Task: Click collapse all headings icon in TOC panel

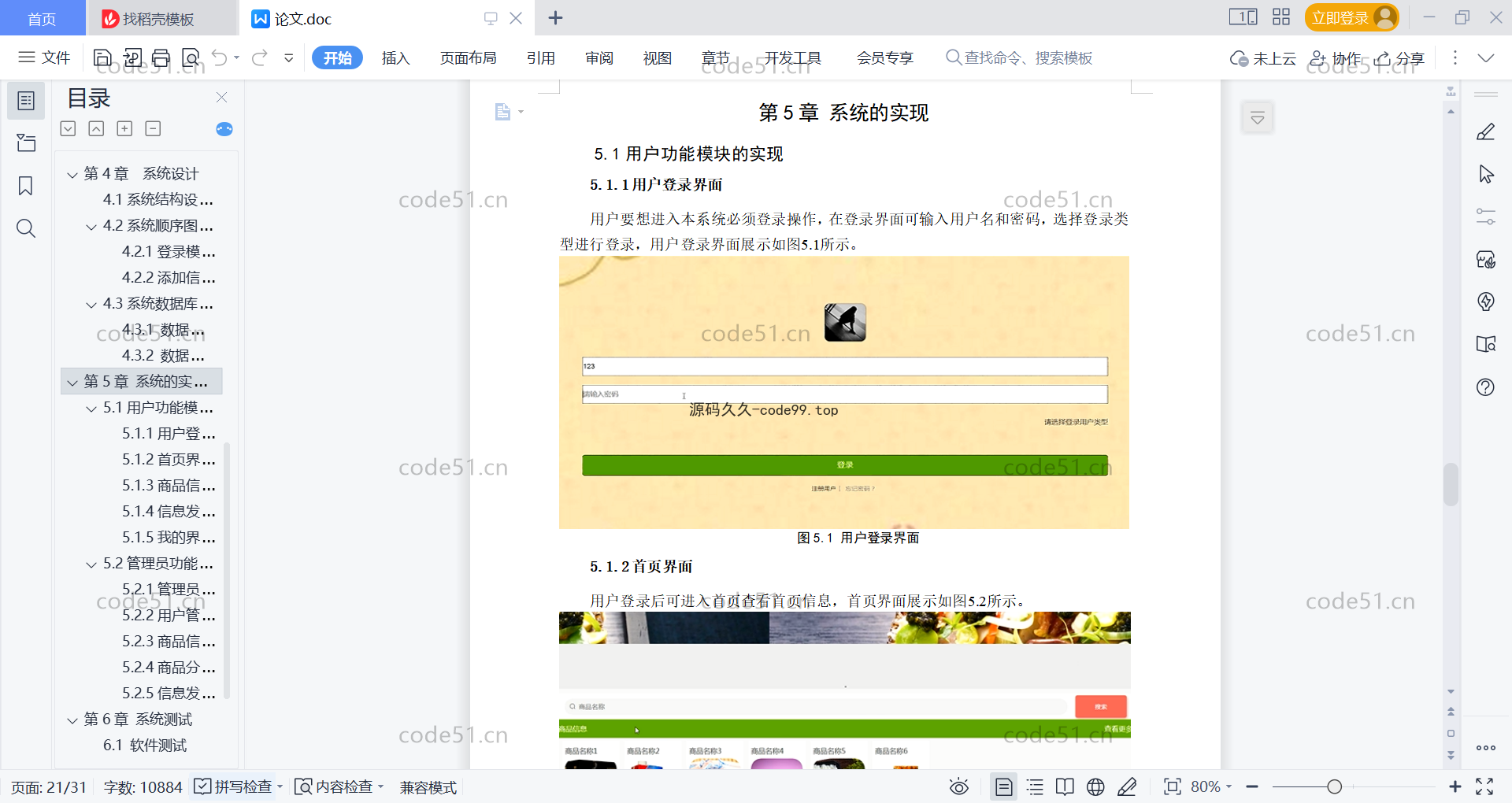Action: pos(96,128)
